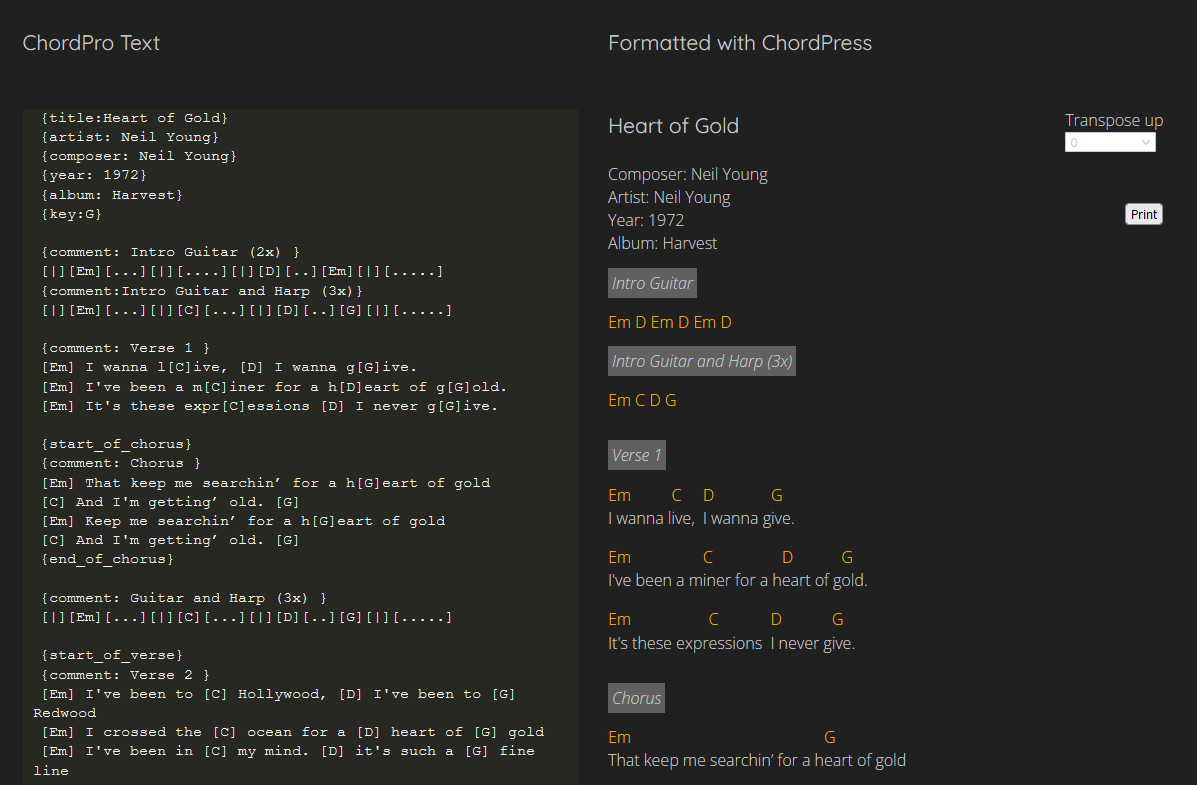
Task: Open the Transpose up dropdown
Action: (x=1110, y=143)
